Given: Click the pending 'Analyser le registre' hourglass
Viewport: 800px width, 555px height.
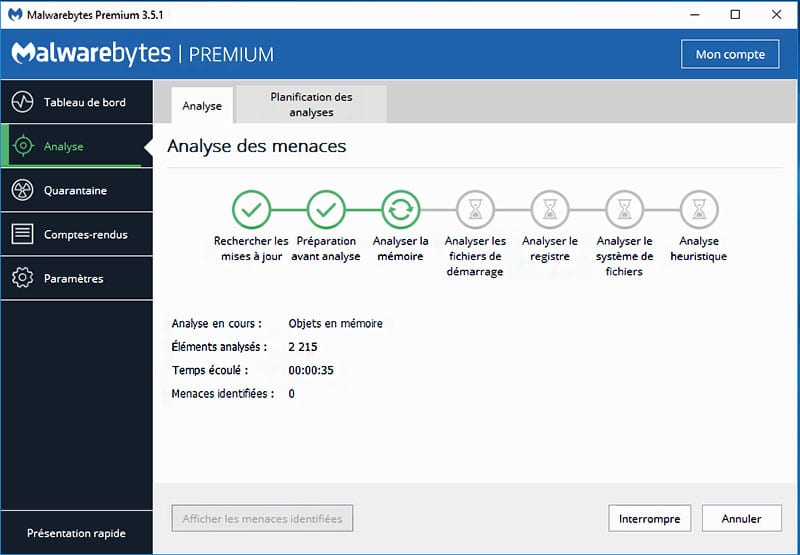Looking at the screenshot, I should (549, 209).
